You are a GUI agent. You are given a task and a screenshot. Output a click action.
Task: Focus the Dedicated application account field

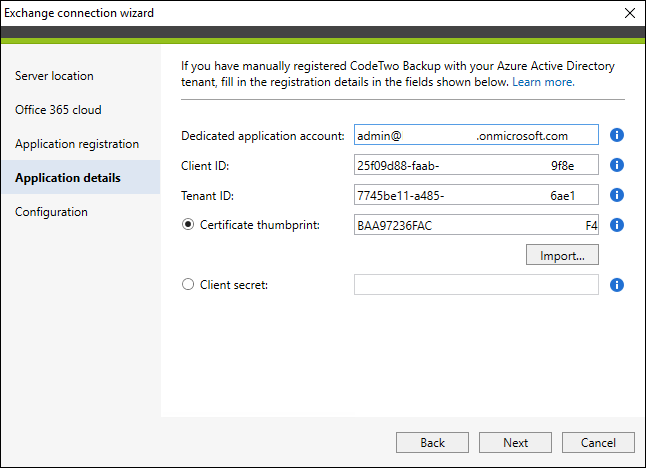click(x=476, y=135)
